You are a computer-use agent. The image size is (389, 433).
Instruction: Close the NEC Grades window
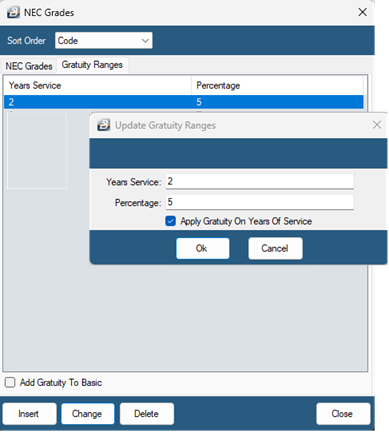(362, 12)
